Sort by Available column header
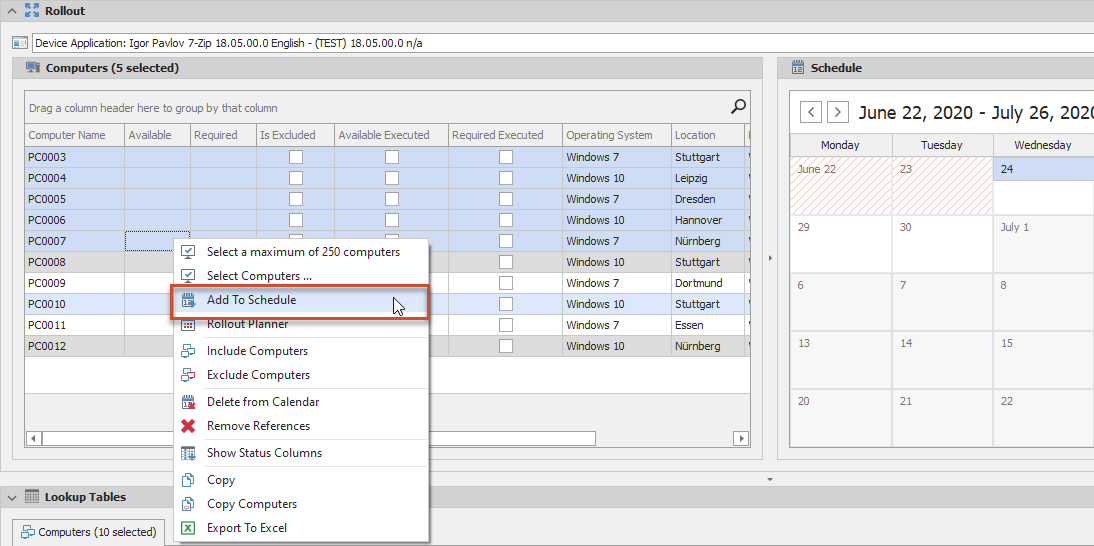Screen dimensions: 1094x546 [157, 135]
